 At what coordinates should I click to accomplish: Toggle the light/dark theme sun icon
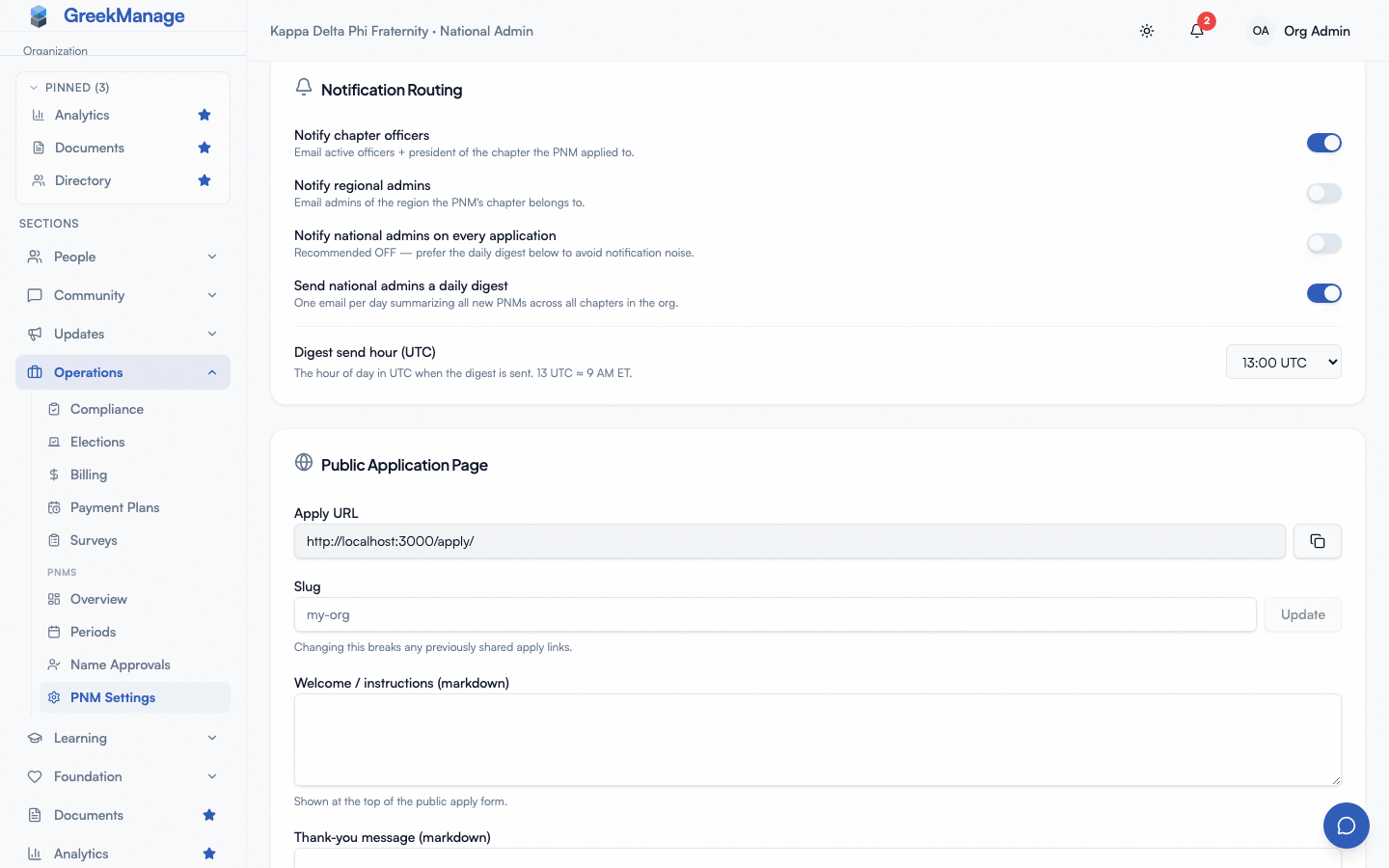1147,31
